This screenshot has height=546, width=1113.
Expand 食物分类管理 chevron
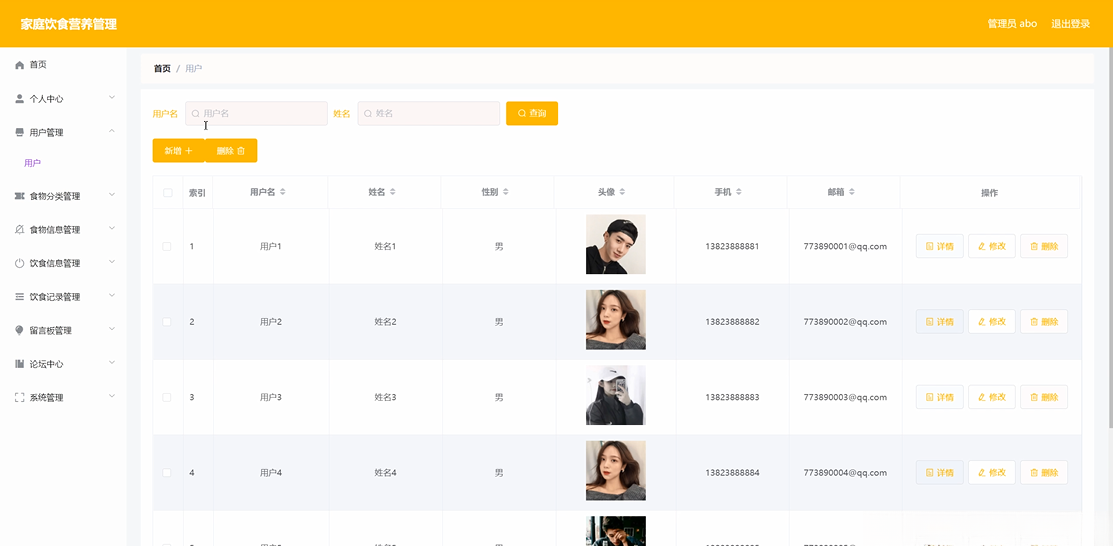(112, 195)
